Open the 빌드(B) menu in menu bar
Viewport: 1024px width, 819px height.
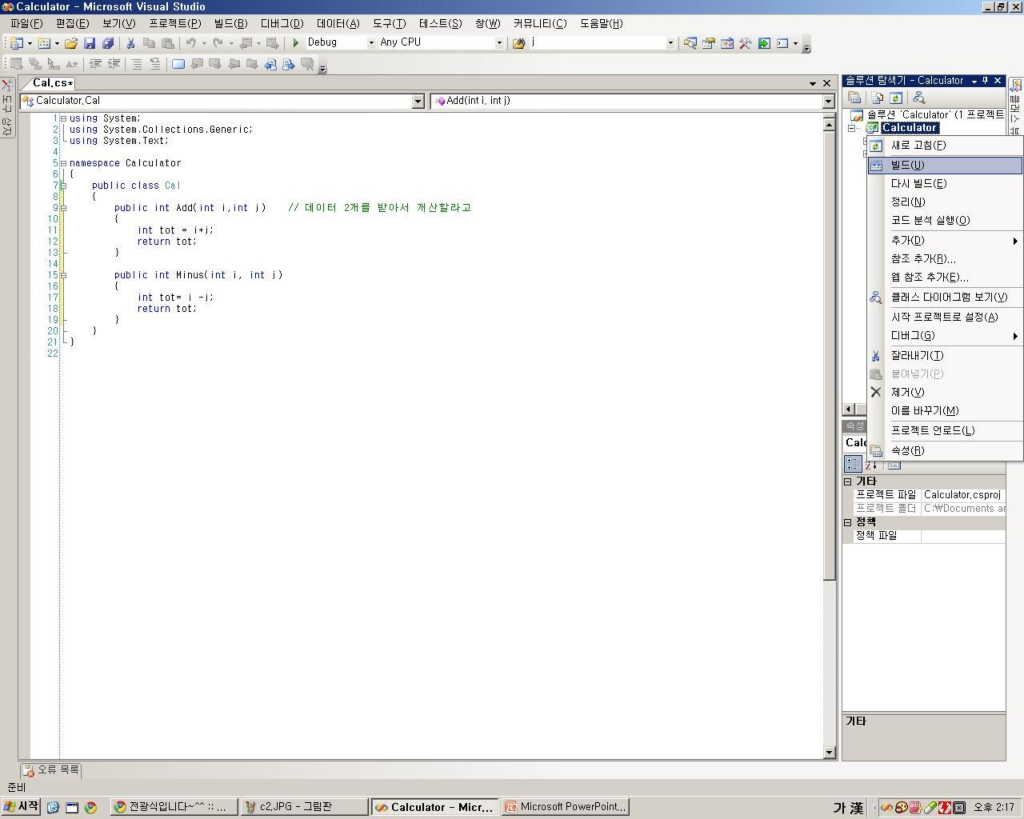coord(231,24)
